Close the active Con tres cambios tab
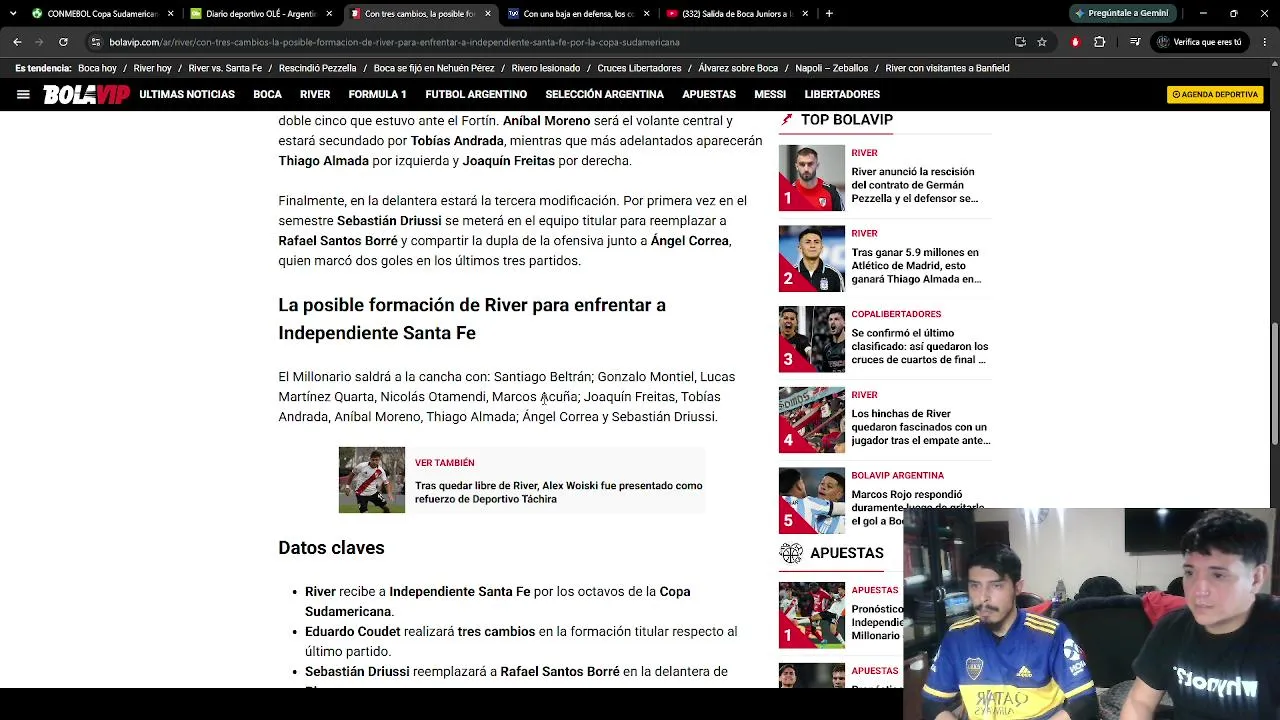This screenshot has height=720, width=1280. pos(488,14)
